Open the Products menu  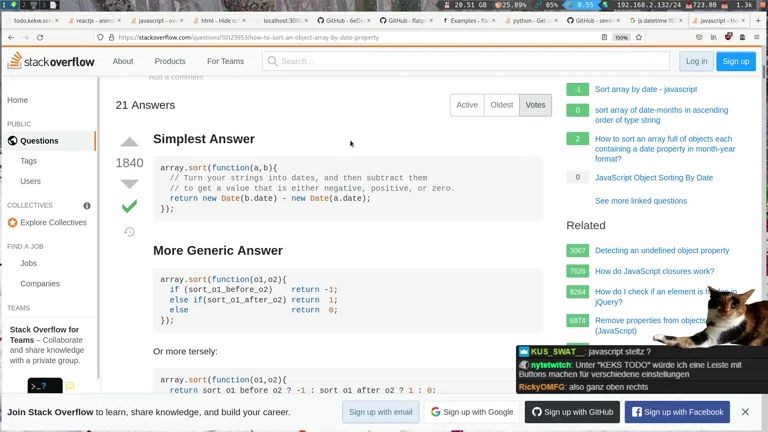[170, 61]
